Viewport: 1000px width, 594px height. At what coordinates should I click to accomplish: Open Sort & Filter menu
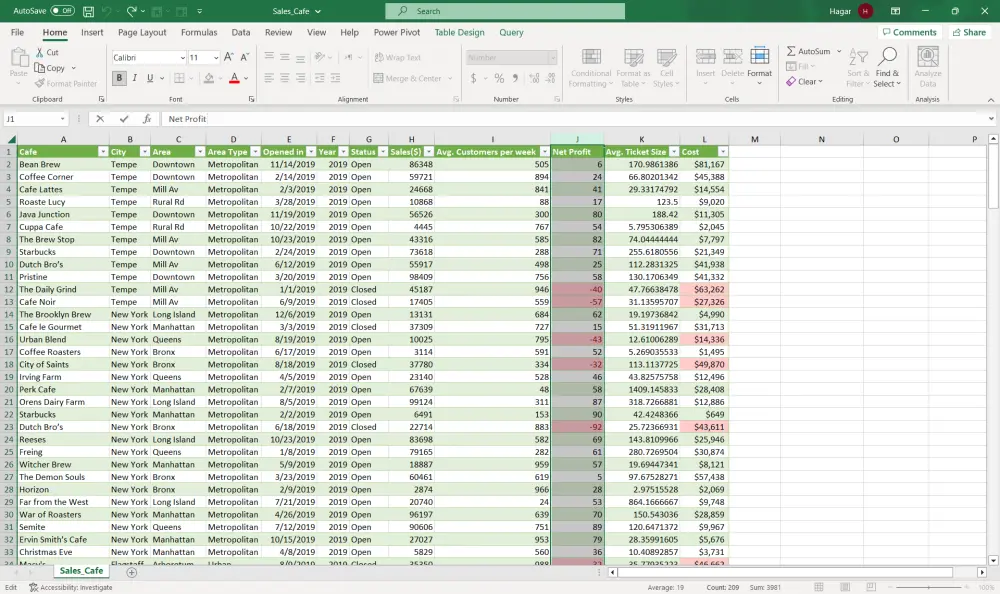pyautogui.click(x=858, y=67)
